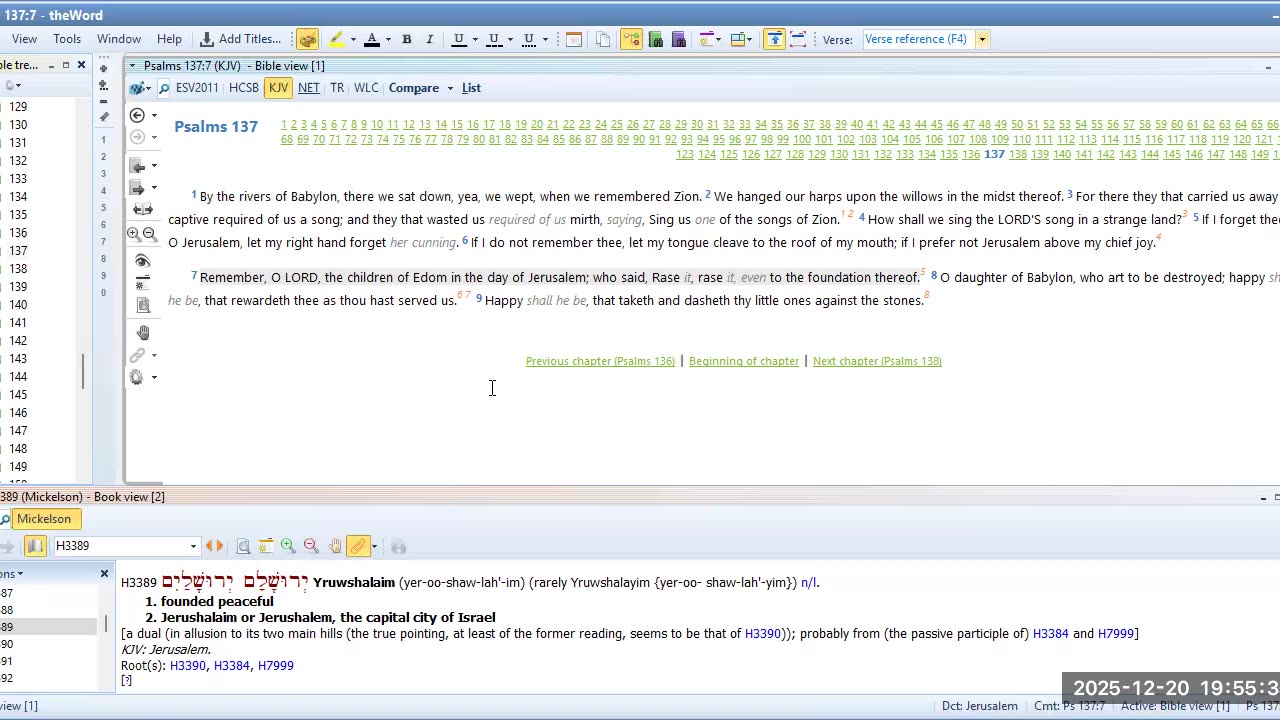The width and height of the screenshot is (1280, 720).
Task: Toggle the color palette icon in main toolbar
Action: tap(307, 39)
